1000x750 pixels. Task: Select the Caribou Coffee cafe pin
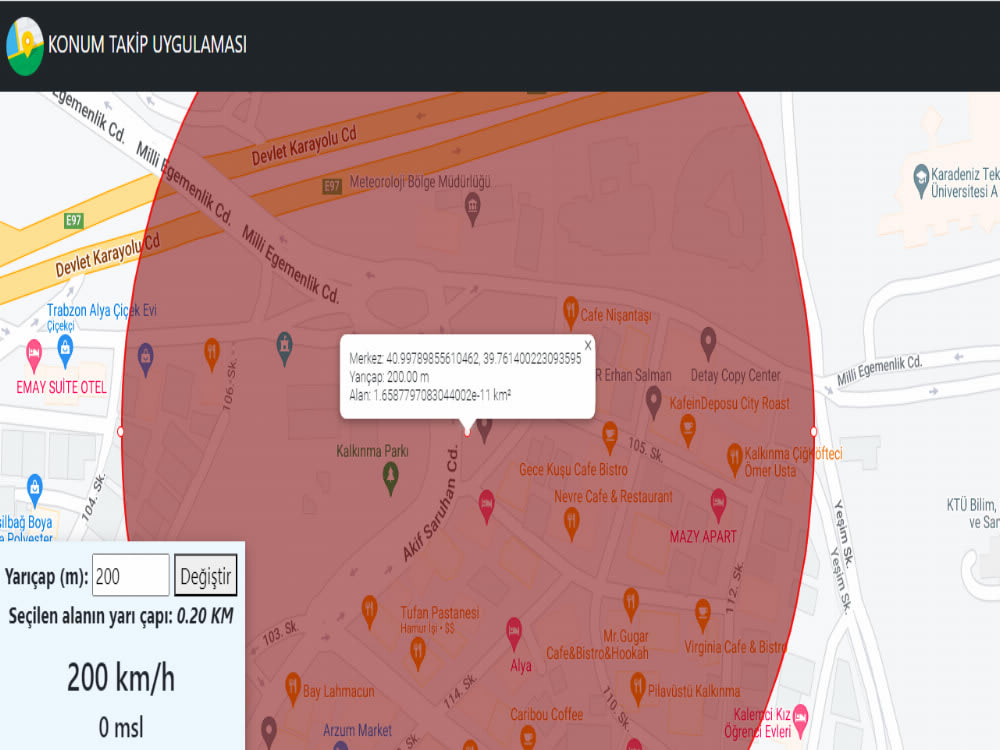point(528,737)
